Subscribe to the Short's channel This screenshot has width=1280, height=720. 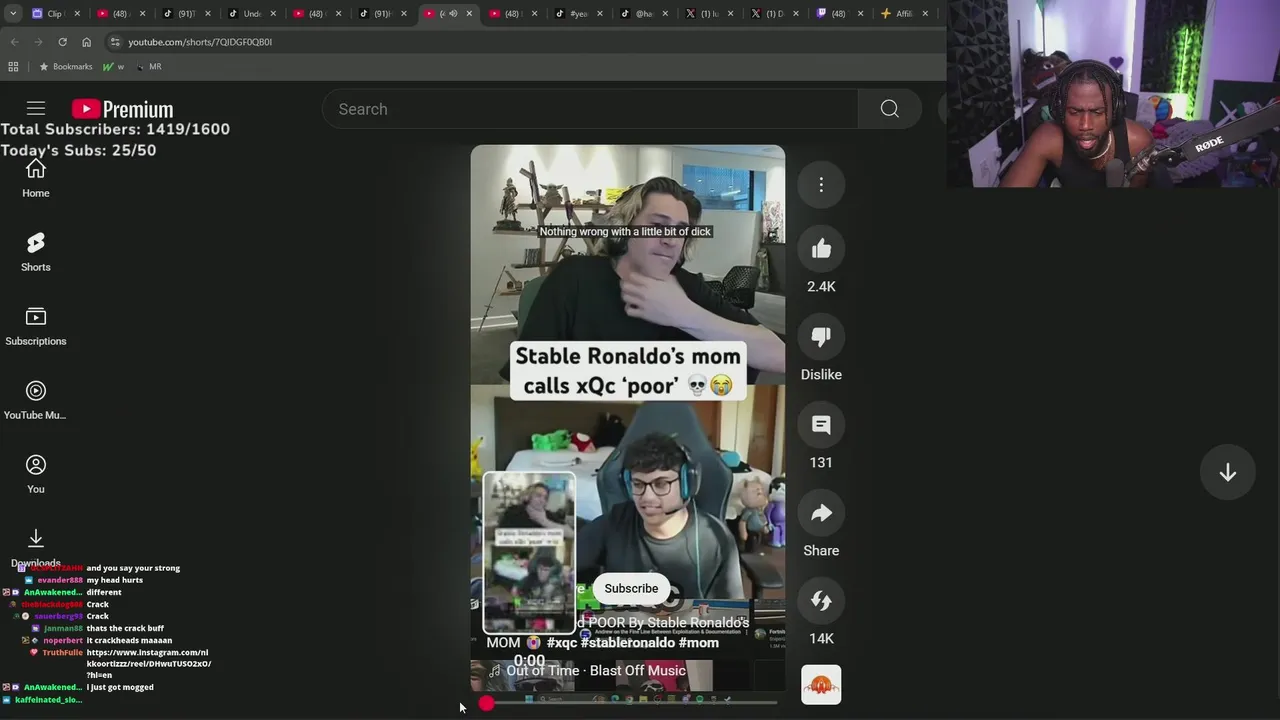click(x=631, y=589)
